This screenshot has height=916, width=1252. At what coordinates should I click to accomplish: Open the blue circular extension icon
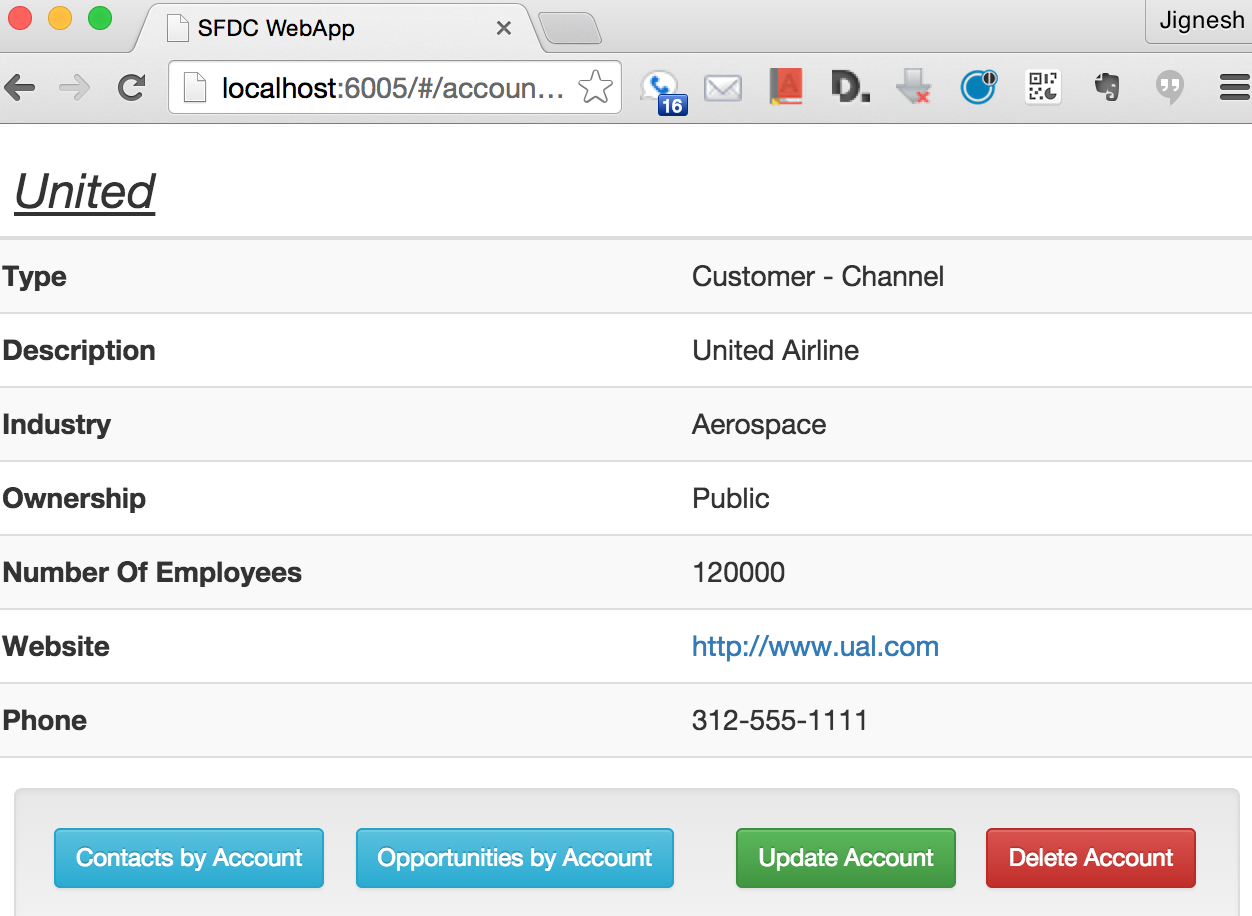click(978, 87)
